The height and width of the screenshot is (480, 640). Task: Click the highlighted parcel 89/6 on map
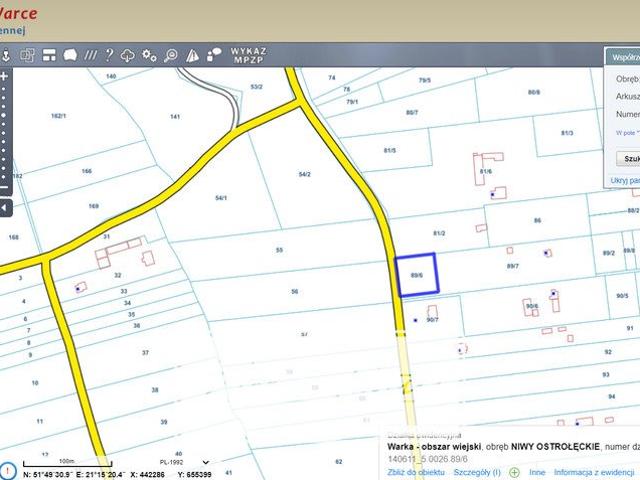click(x=417, y=275)
